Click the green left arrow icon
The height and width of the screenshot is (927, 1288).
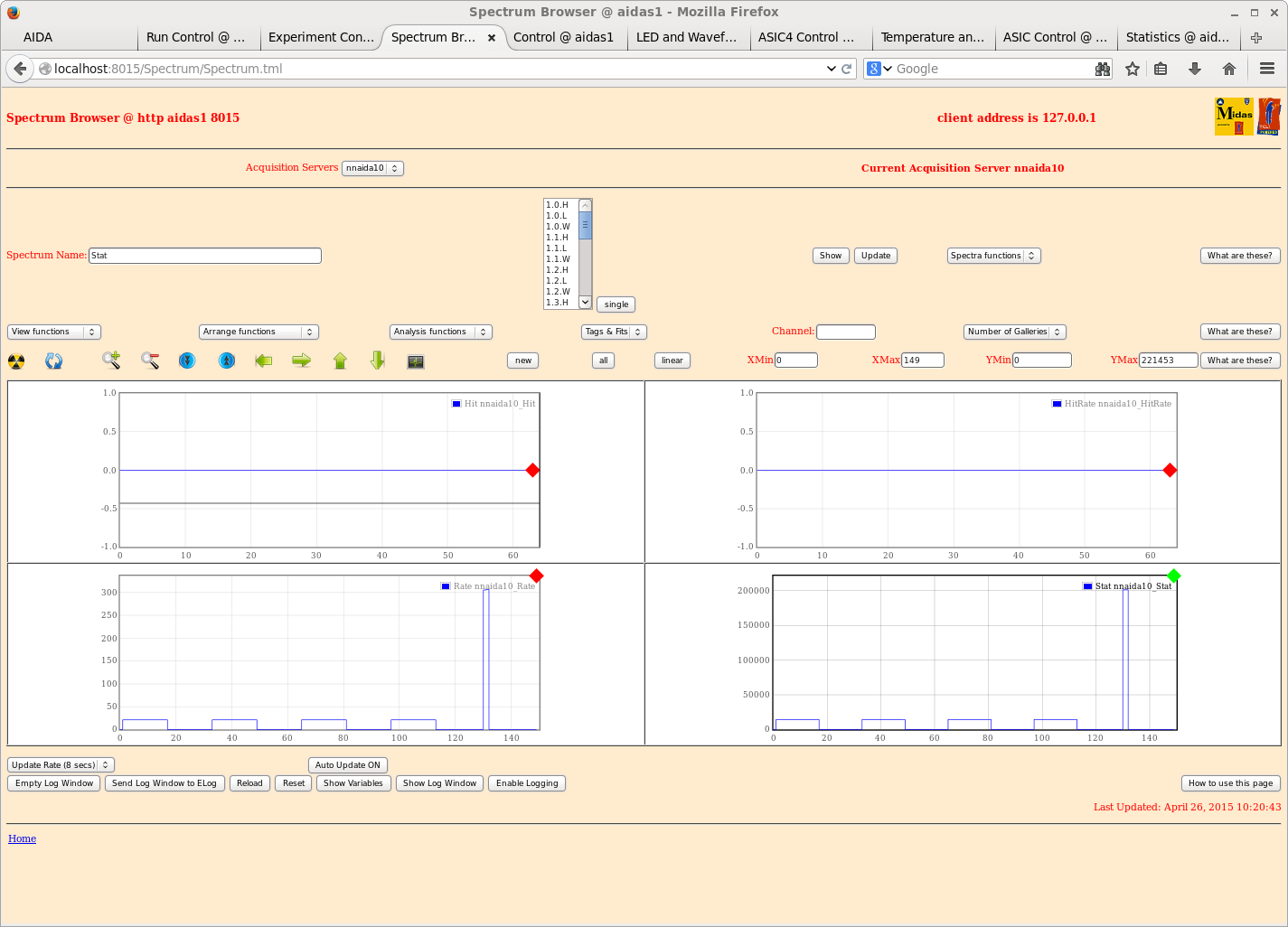pyautogui.click(x=264, y=360)
